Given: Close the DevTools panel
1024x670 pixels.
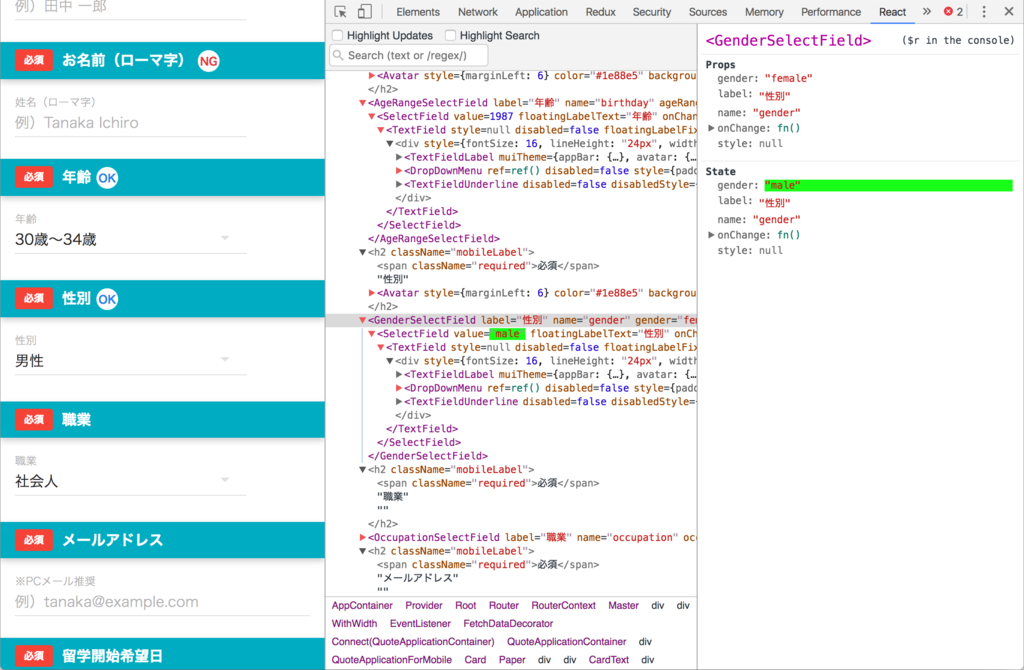Looking at the screenshot, I should [1008, 12].
